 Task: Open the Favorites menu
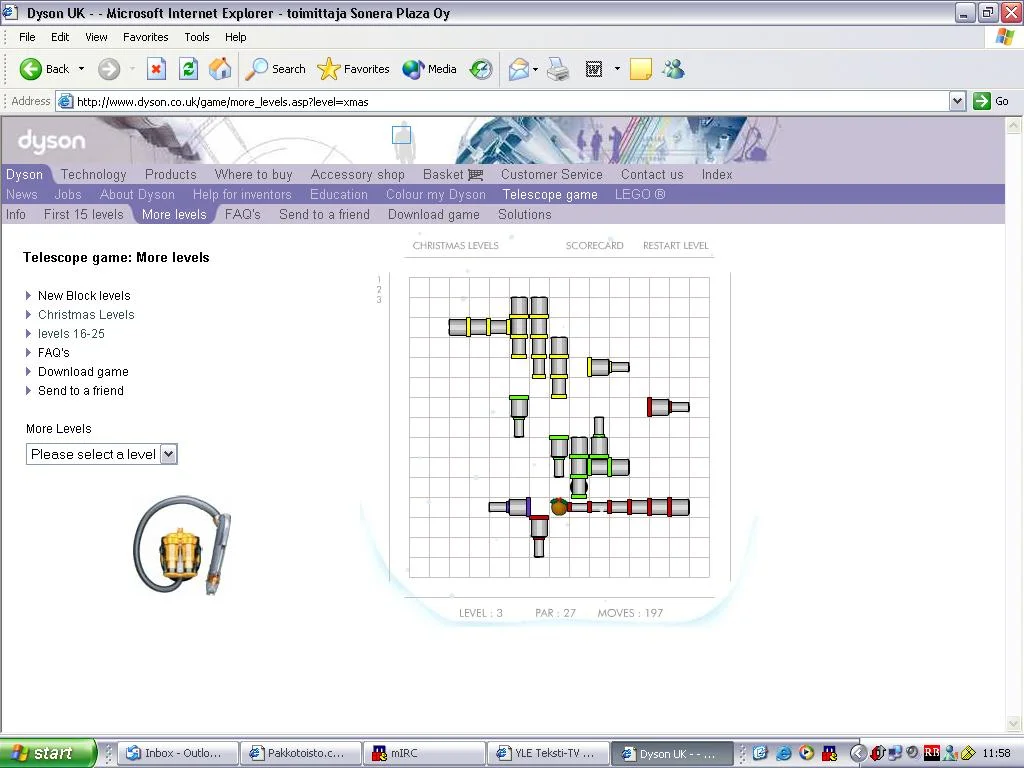pos(146,37)
